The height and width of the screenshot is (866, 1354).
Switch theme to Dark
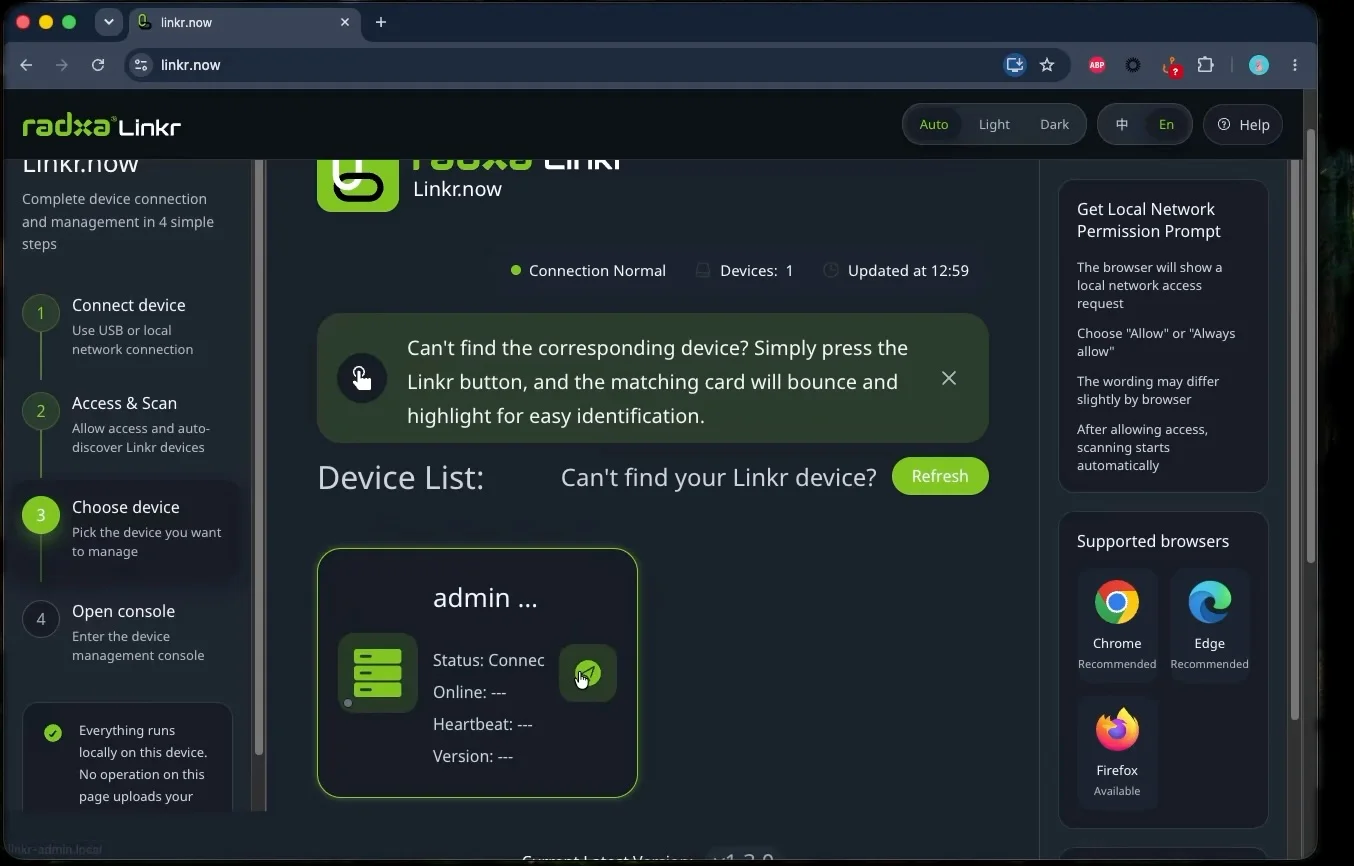[x=1054, y=125]
